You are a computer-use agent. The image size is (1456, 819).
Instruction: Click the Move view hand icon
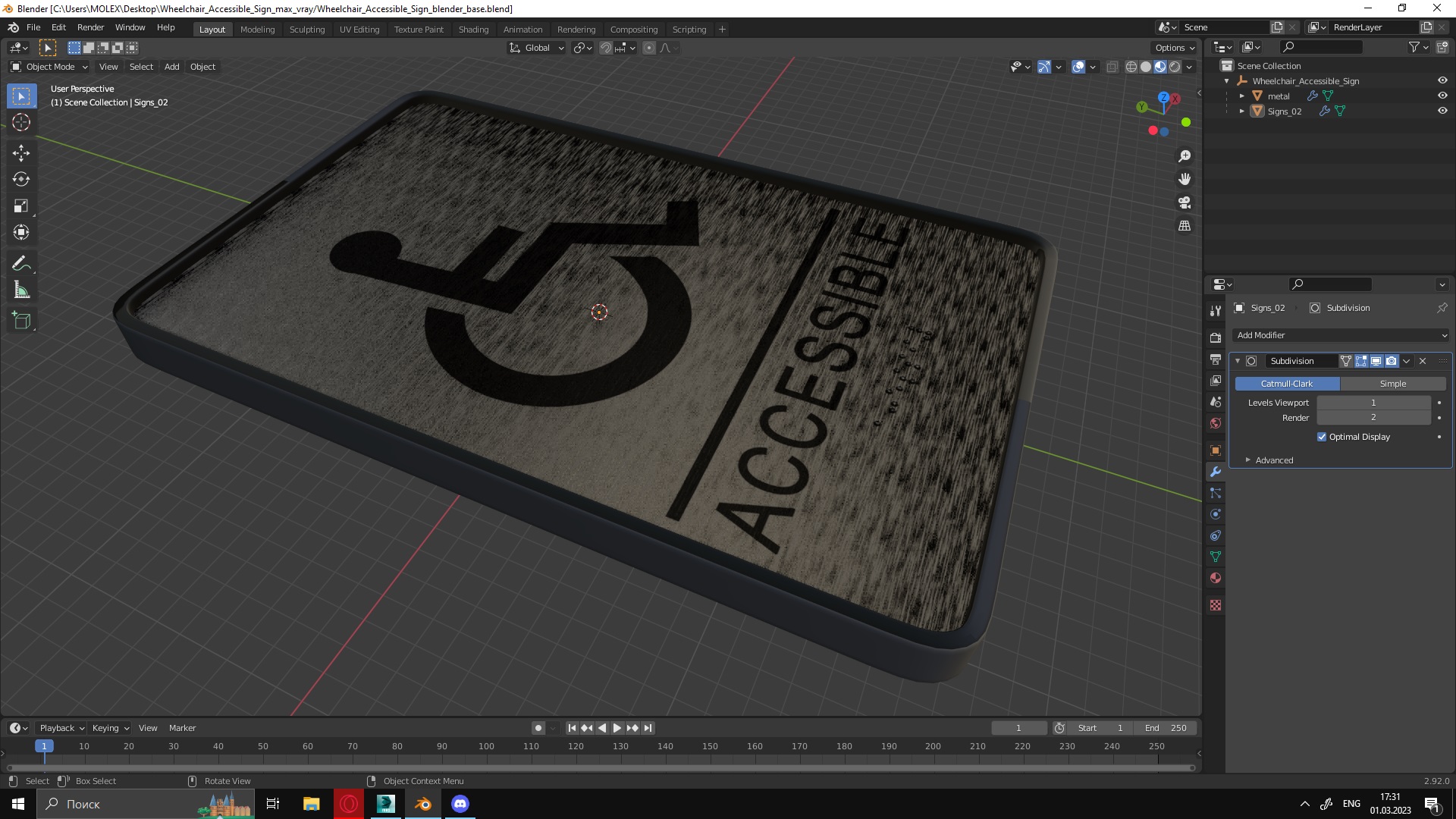click(1185, 179)
